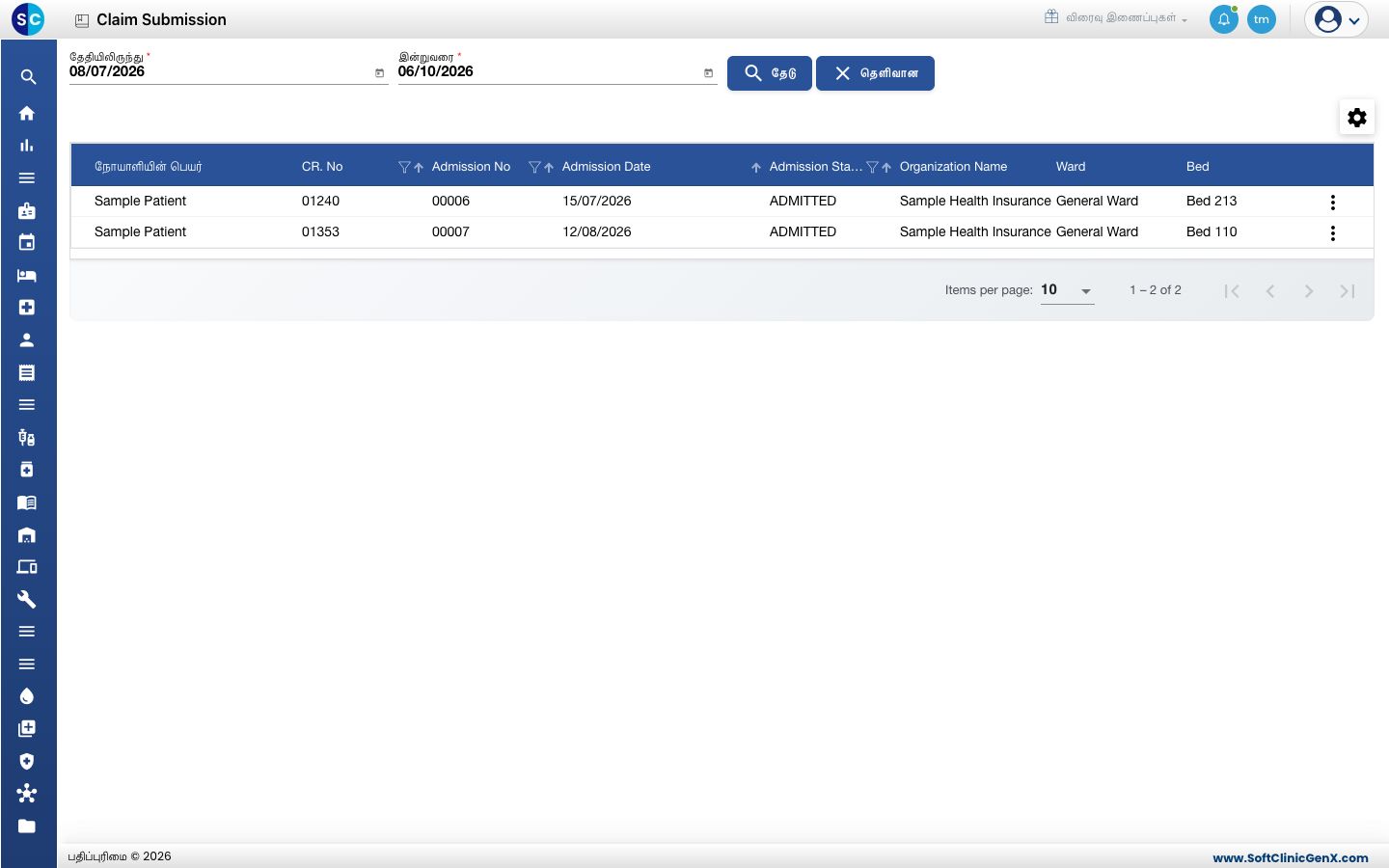Click the sort arrow just left of Admission Sta… header
1389x868 pixels.
click(756, 167)
